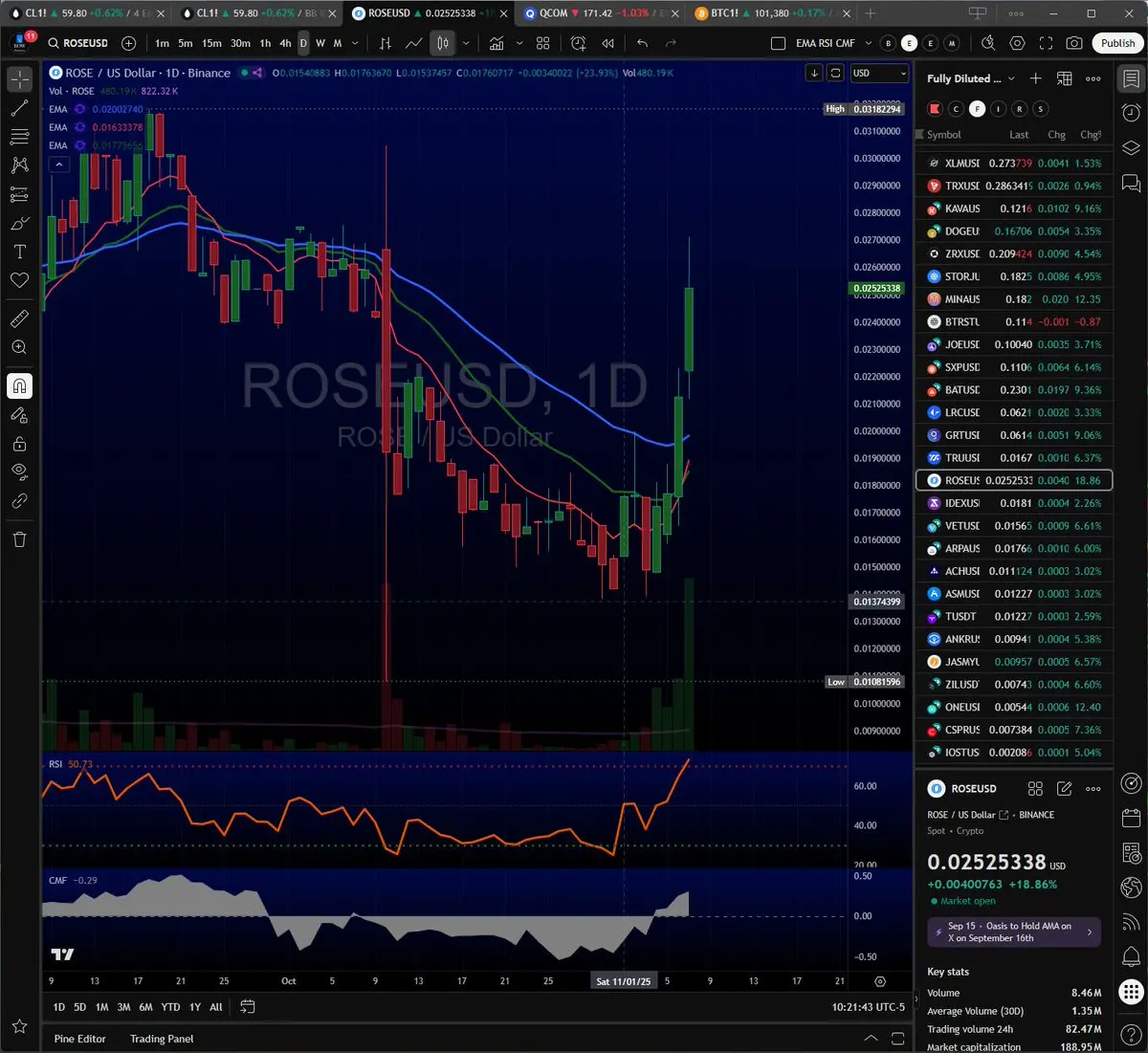Switch to the BTC1! tab

(771, 13)
